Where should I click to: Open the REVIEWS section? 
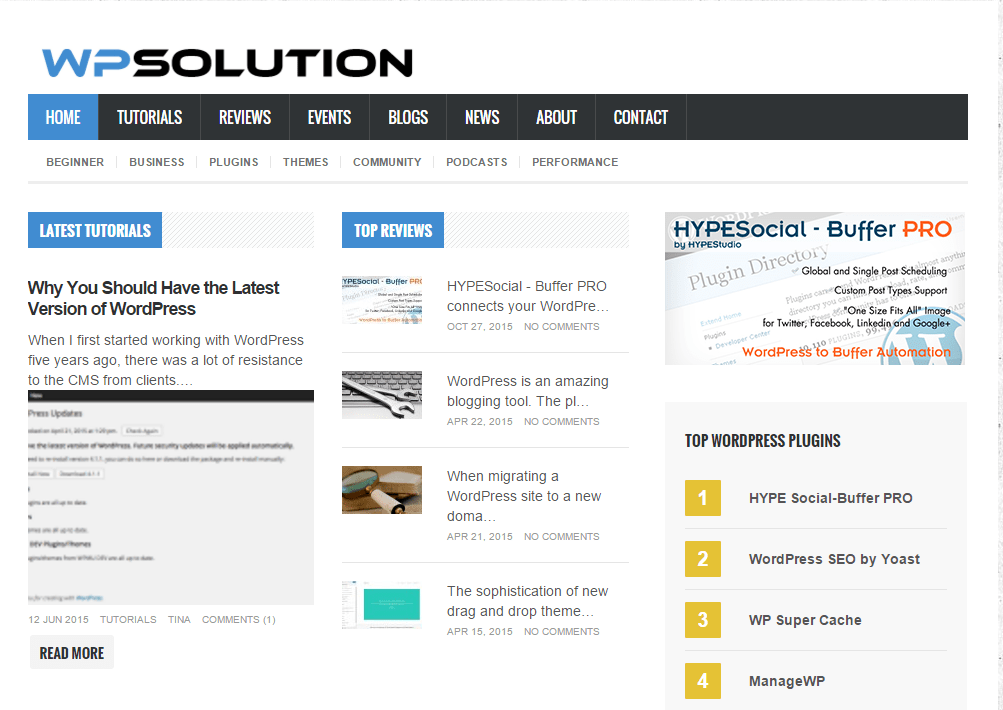tap(244, 116)
